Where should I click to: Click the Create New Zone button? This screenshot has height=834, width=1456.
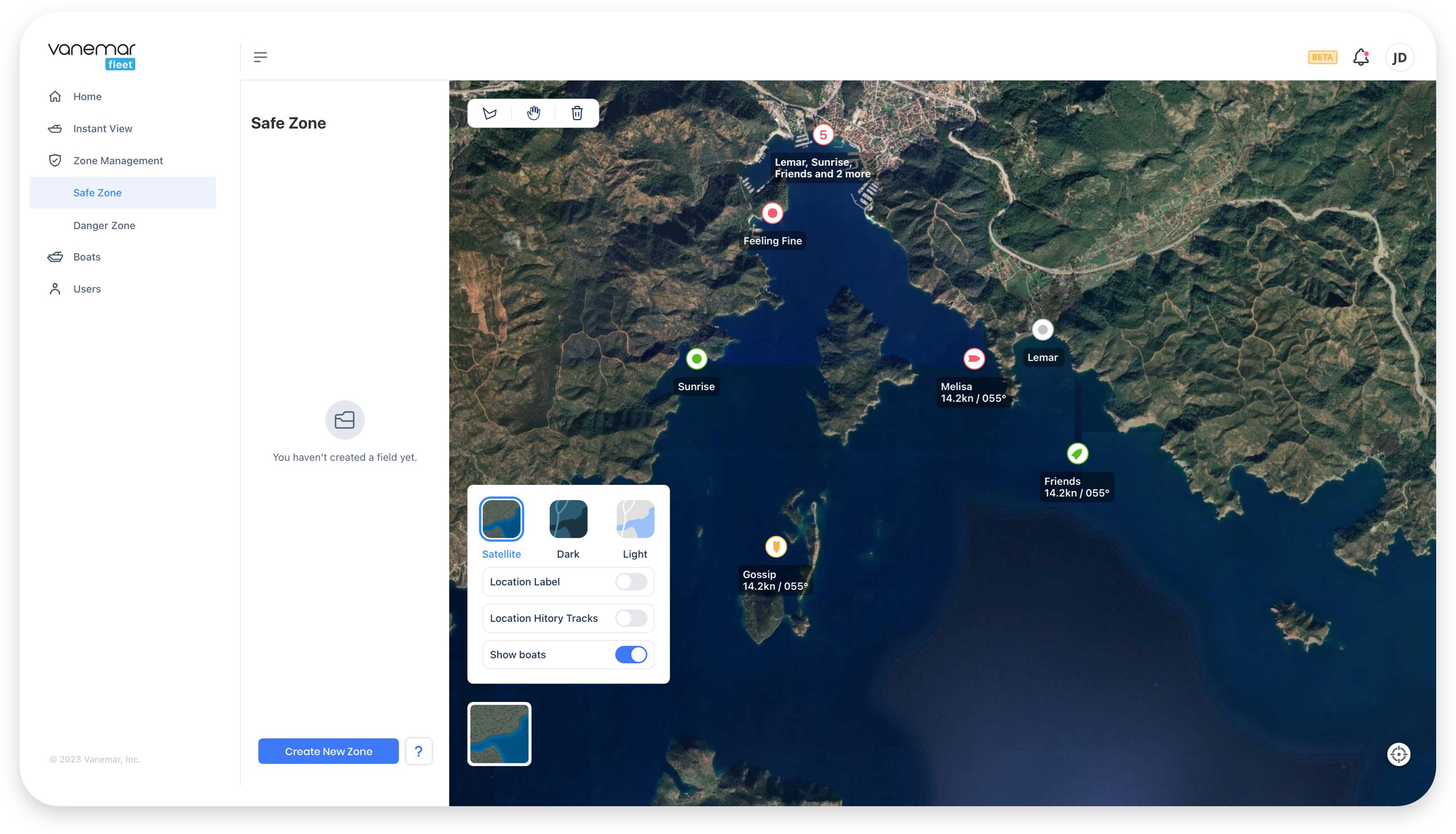point(328,752)
